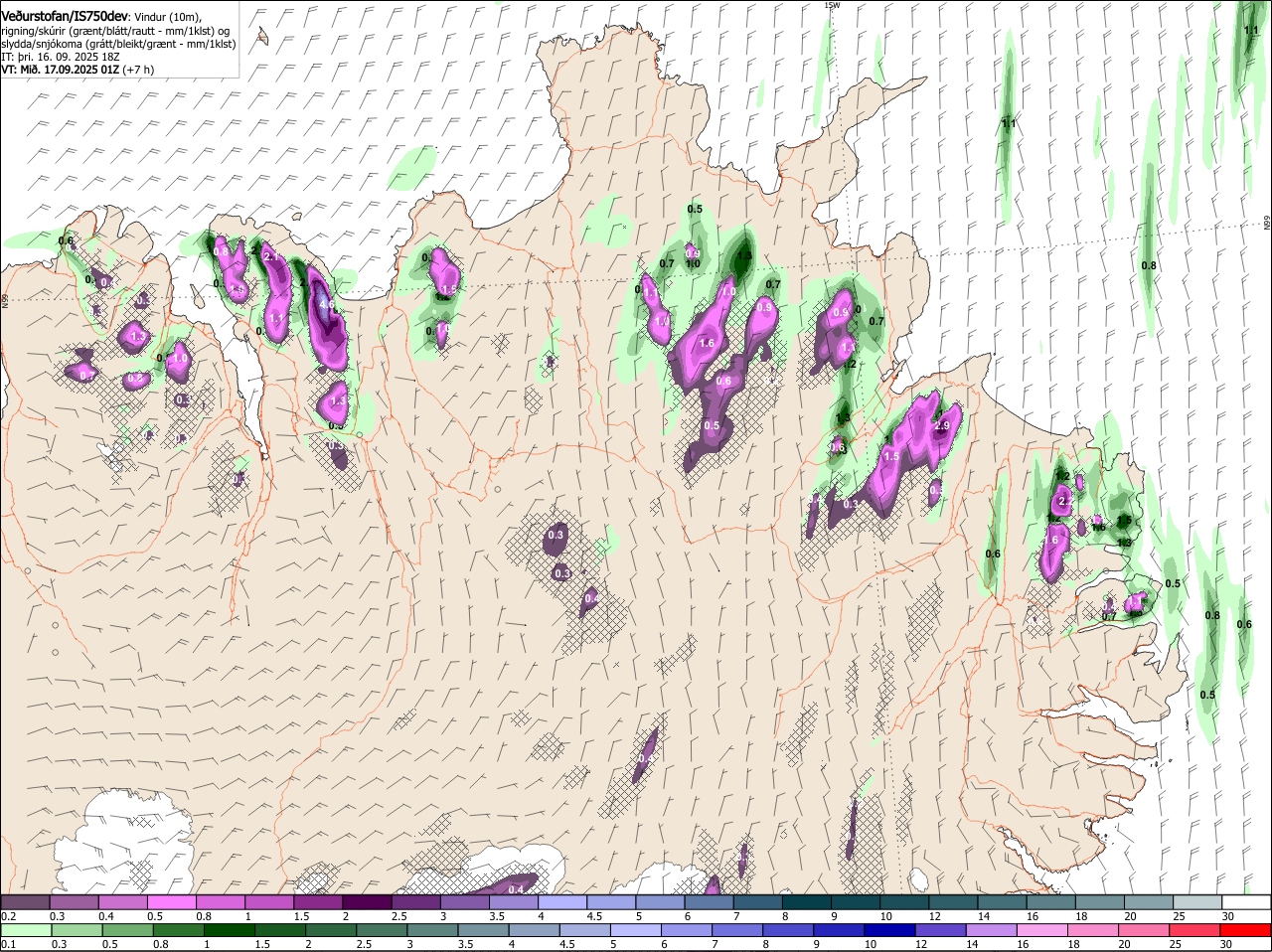
Task: Click the 4.6 precipitation value on the map
Action: 326,307
